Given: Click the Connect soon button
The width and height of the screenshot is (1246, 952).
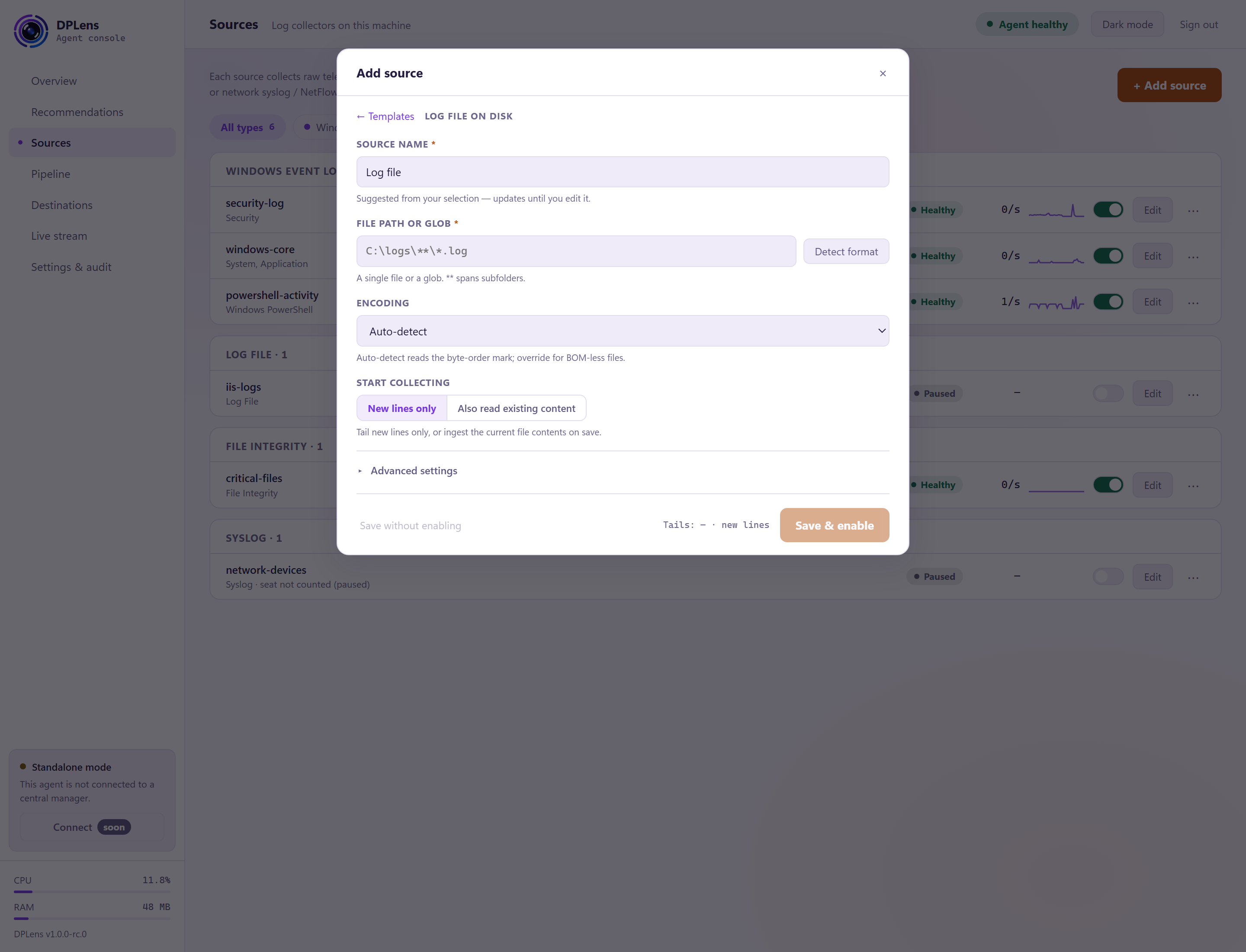Looking at the screenshot, I should [x=92, y=827].
